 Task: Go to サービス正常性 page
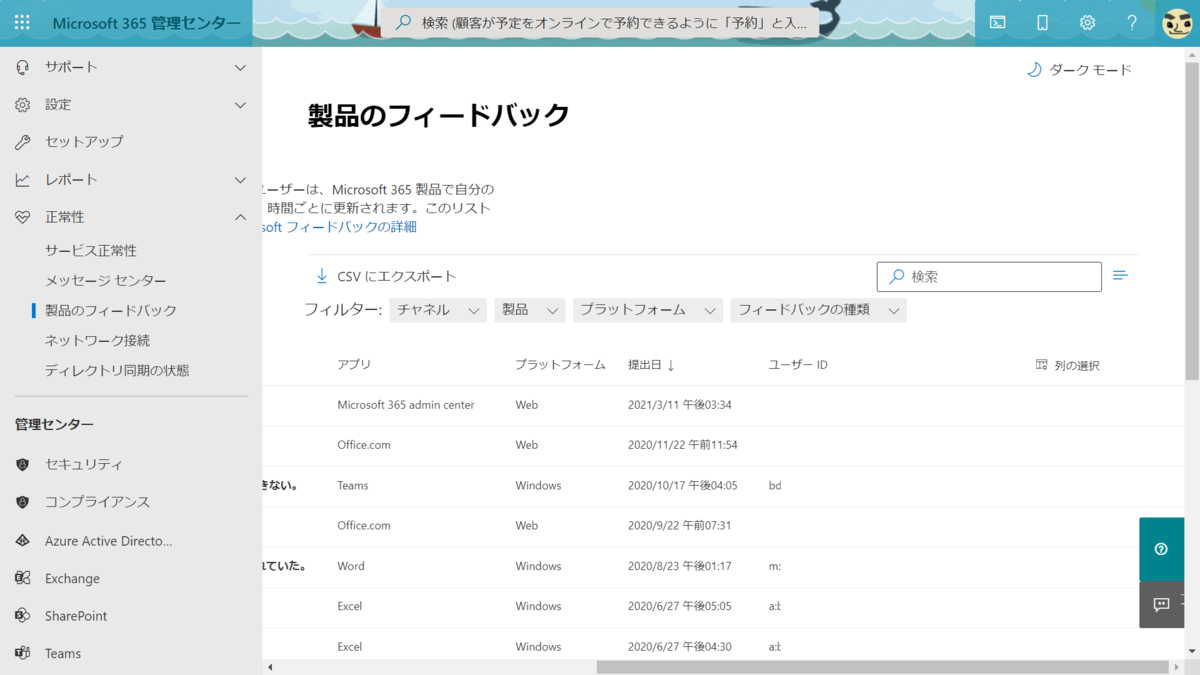point(91,251)
